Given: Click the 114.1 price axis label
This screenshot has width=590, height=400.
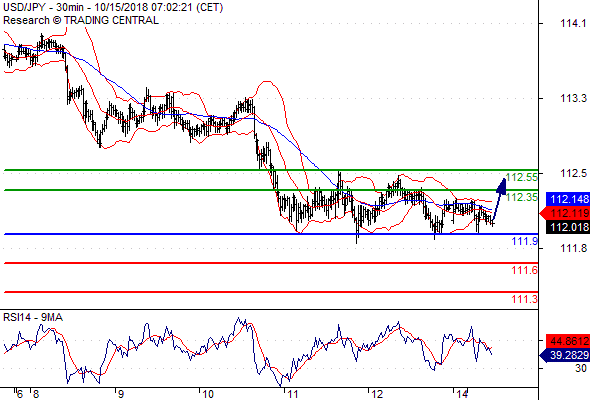Looking at the screenshot, I should (x=574, y=23).
